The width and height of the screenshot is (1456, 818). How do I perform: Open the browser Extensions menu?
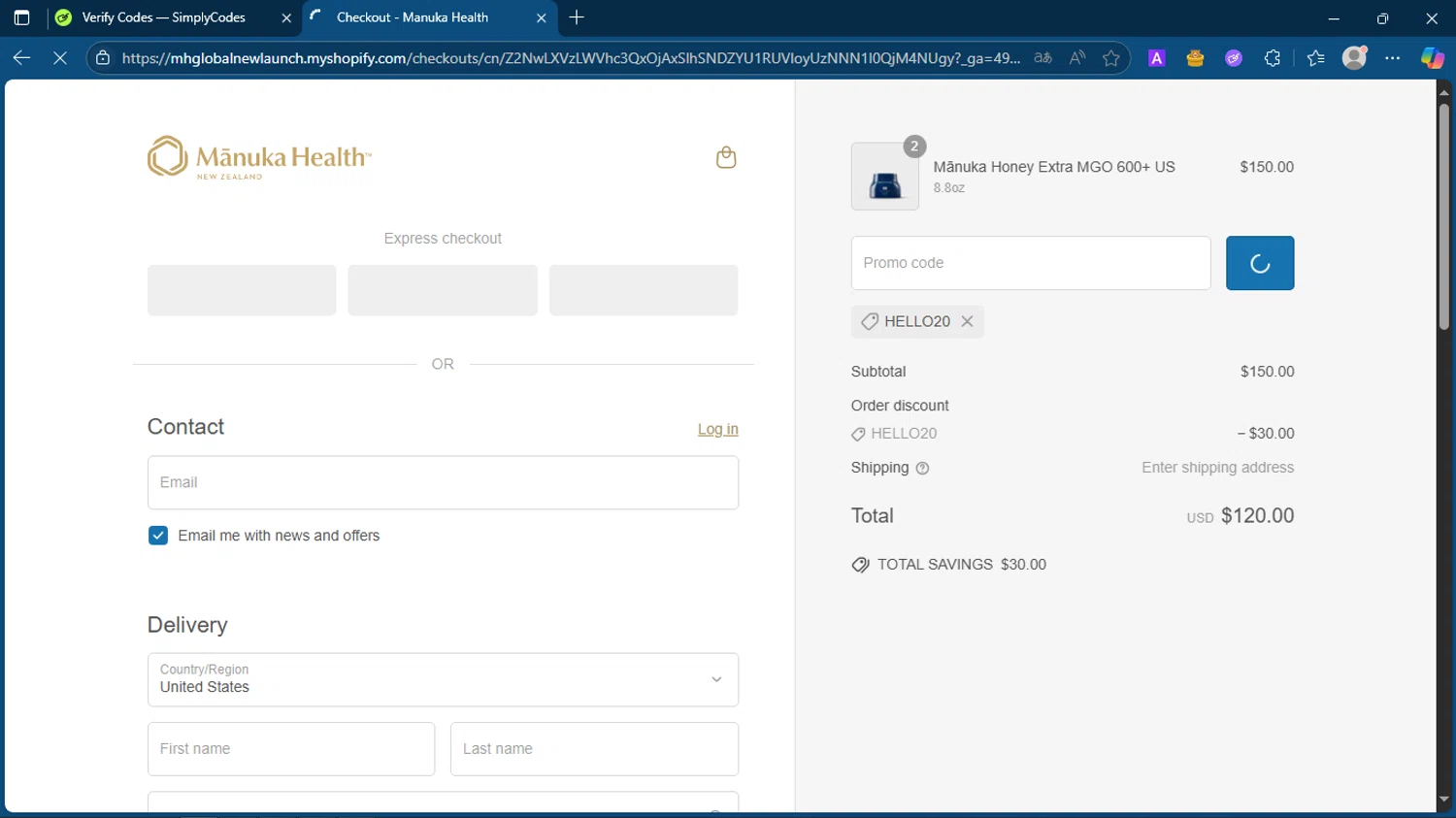[1273, 58]
